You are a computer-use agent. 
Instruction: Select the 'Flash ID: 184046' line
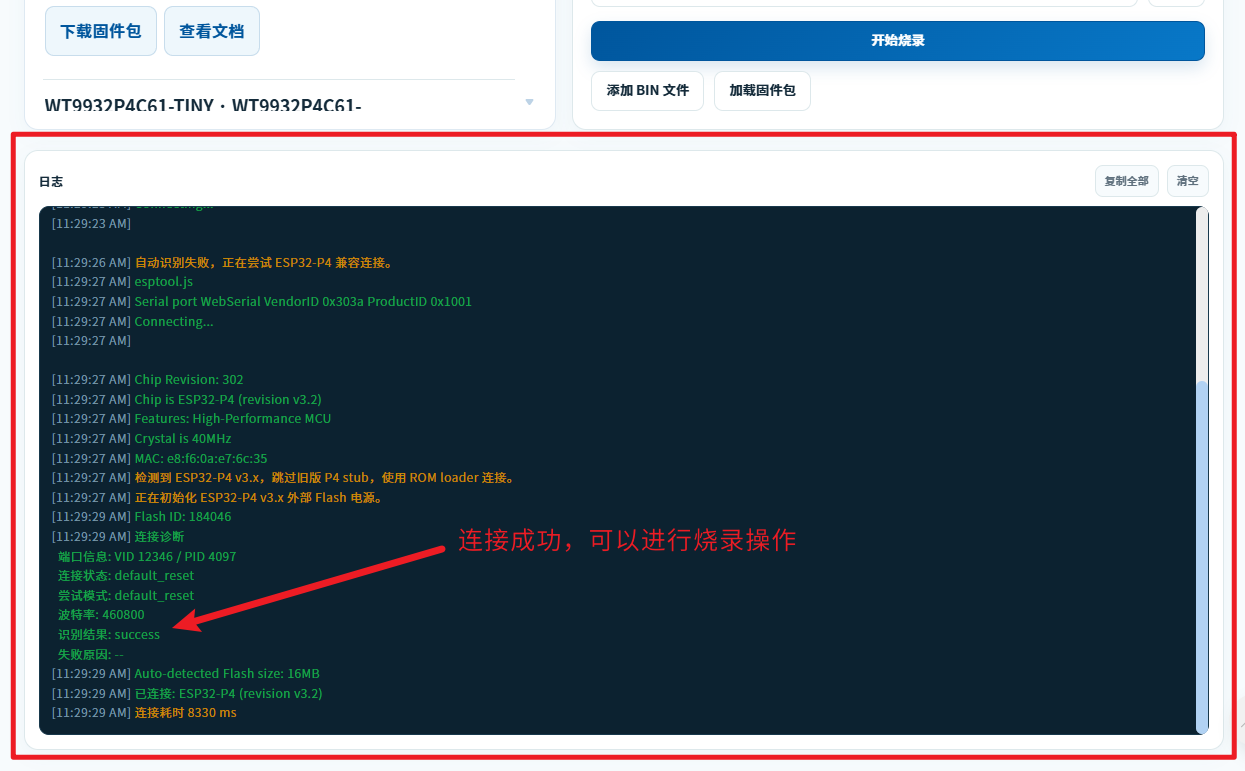tap(141, 517)
